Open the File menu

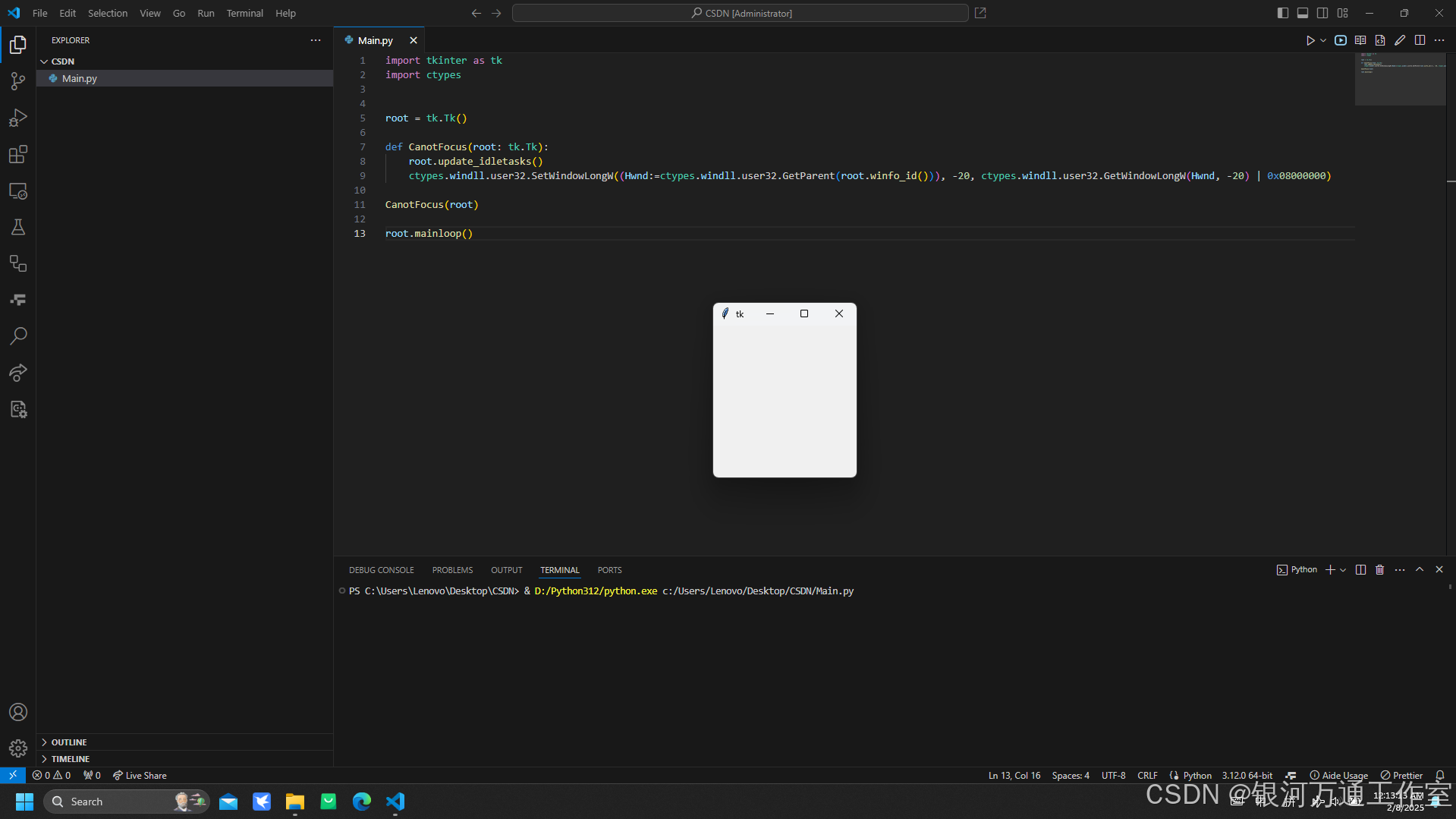pos(40,13)
